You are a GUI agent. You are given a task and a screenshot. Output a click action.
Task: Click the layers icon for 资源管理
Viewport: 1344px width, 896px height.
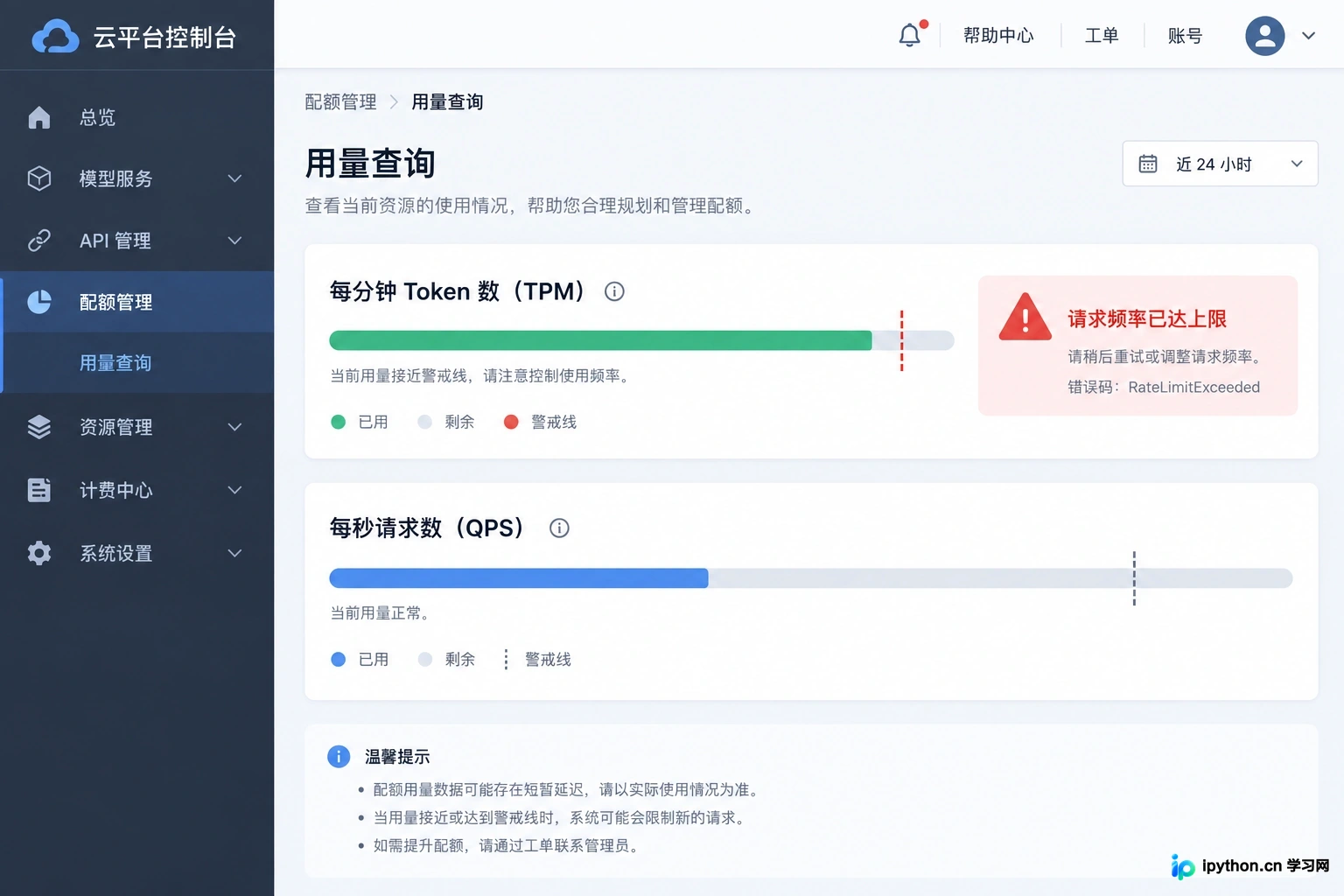click(x=39, y=427)
